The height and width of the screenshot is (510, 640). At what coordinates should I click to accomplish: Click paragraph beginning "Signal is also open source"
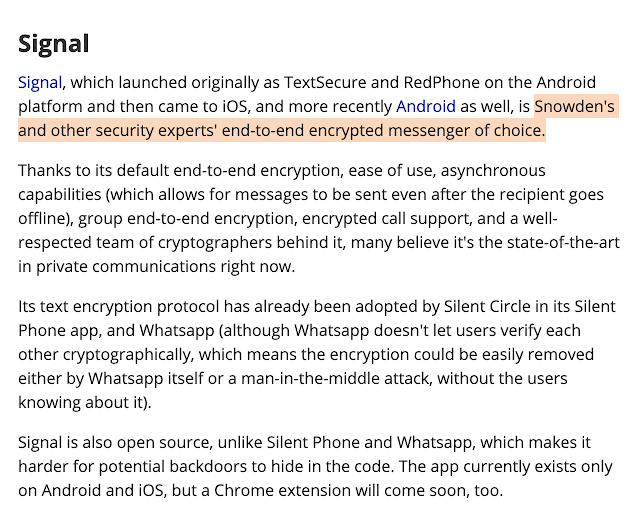(300, 466)
